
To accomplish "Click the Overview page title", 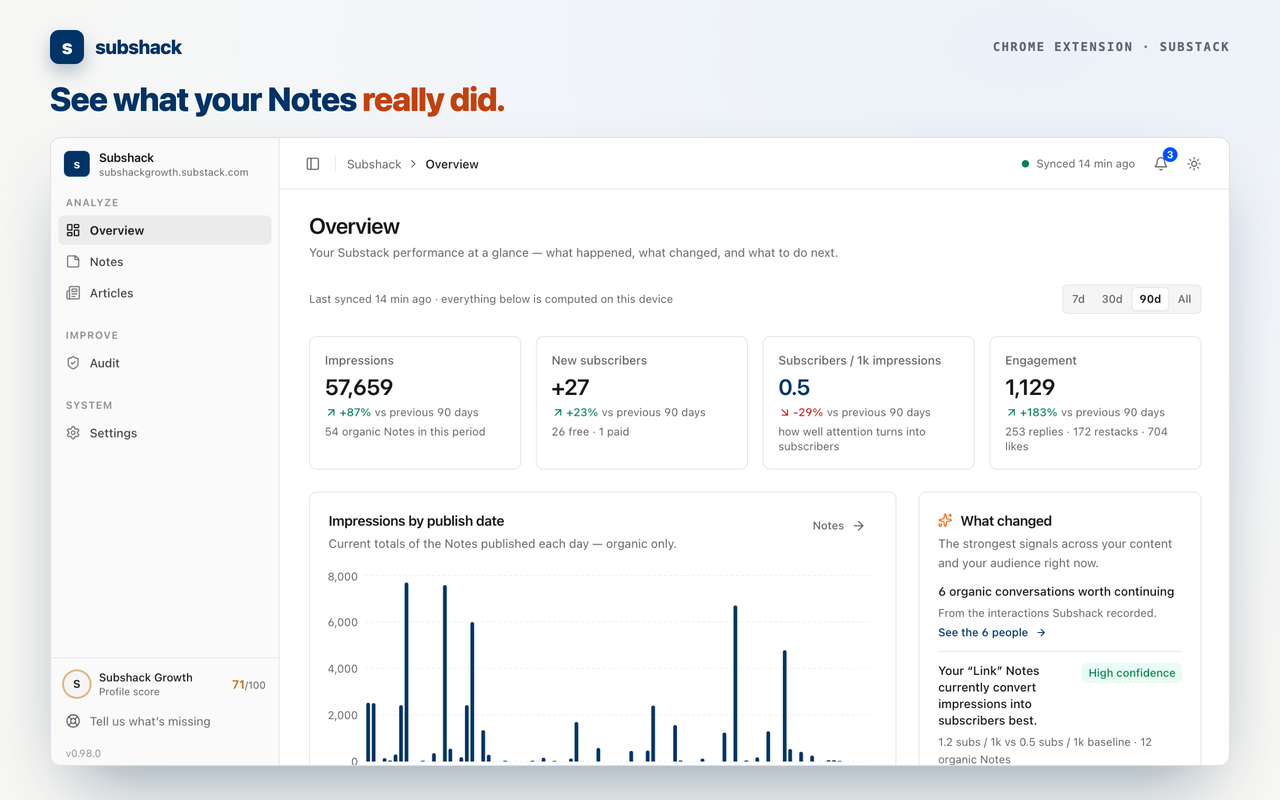I will (354, 227).
